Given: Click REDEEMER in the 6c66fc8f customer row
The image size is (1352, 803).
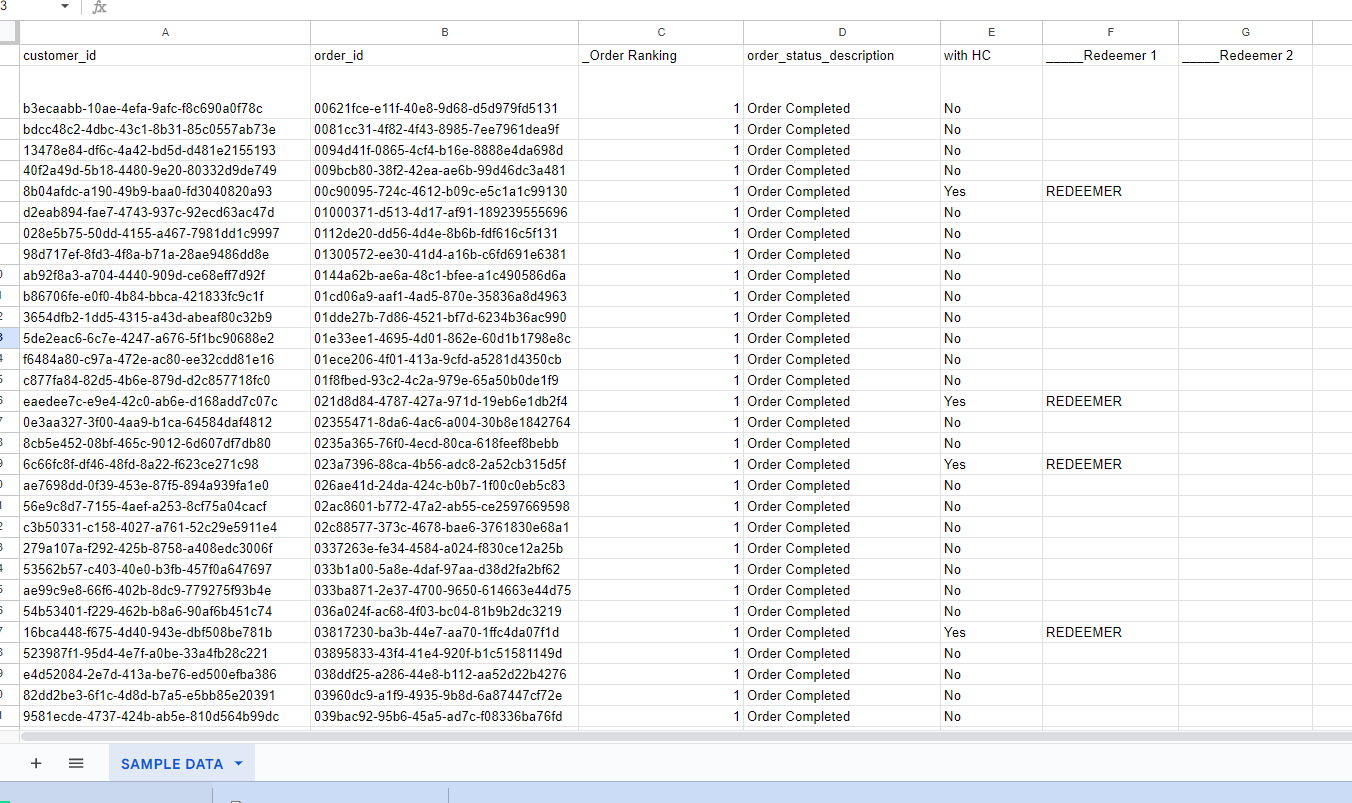Looking at the screenshot, I should click(1110, 464).
